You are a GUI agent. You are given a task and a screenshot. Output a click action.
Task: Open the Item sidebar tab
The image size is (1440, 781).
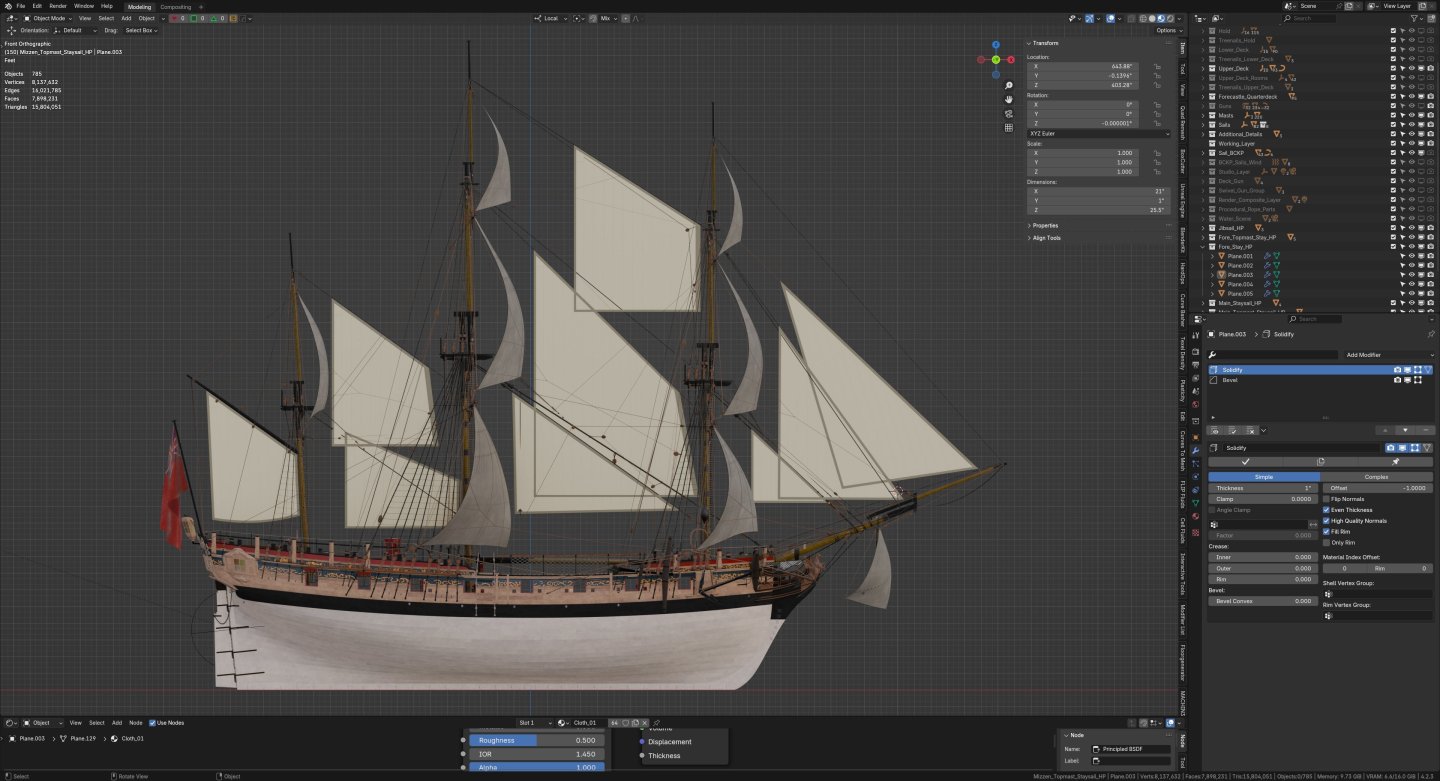[1182, 47]
